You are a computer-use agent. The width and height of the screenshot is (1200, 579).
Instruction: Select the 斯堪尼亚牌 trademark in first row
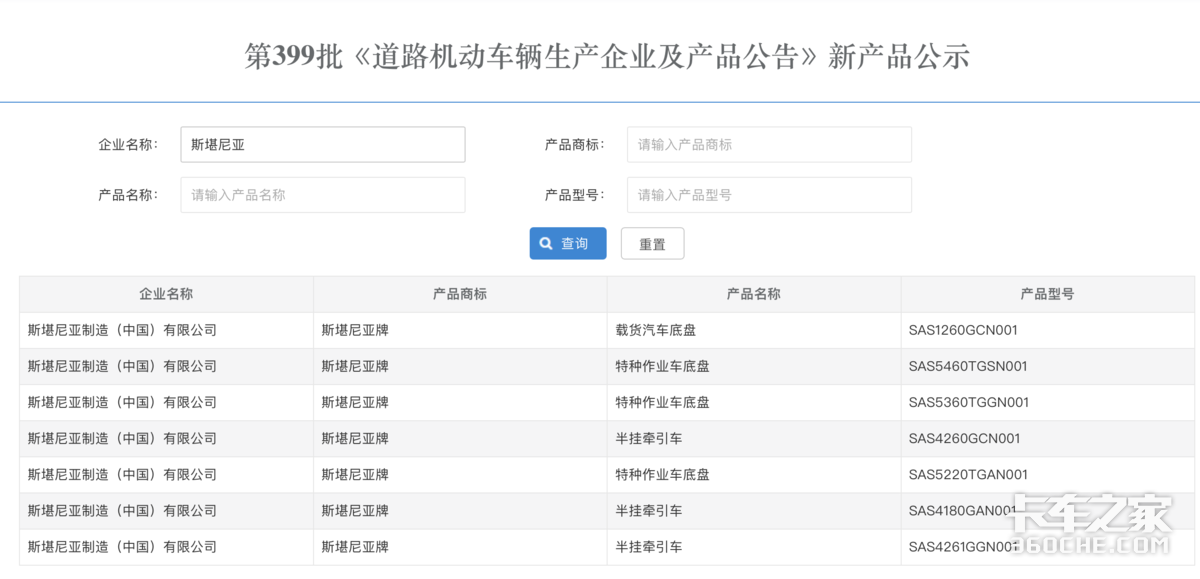tap(355, 330)
